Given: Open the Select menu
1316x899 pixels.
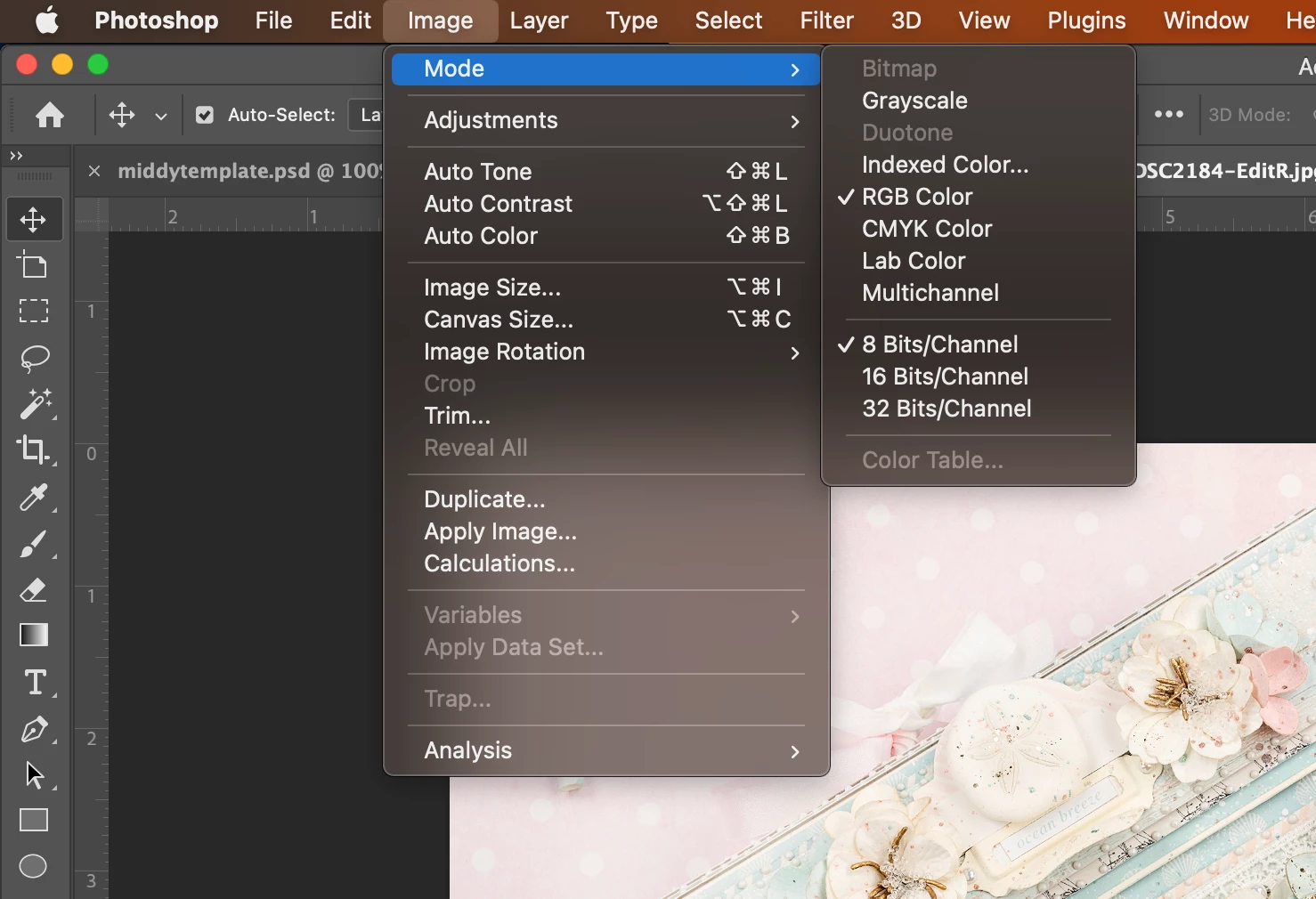Looking at the screenshot, I should (728, 20).
